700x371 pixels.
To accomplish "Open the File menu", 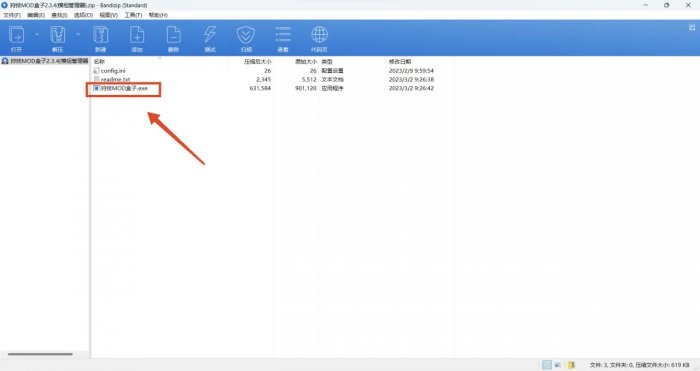I will click(12, 15).
